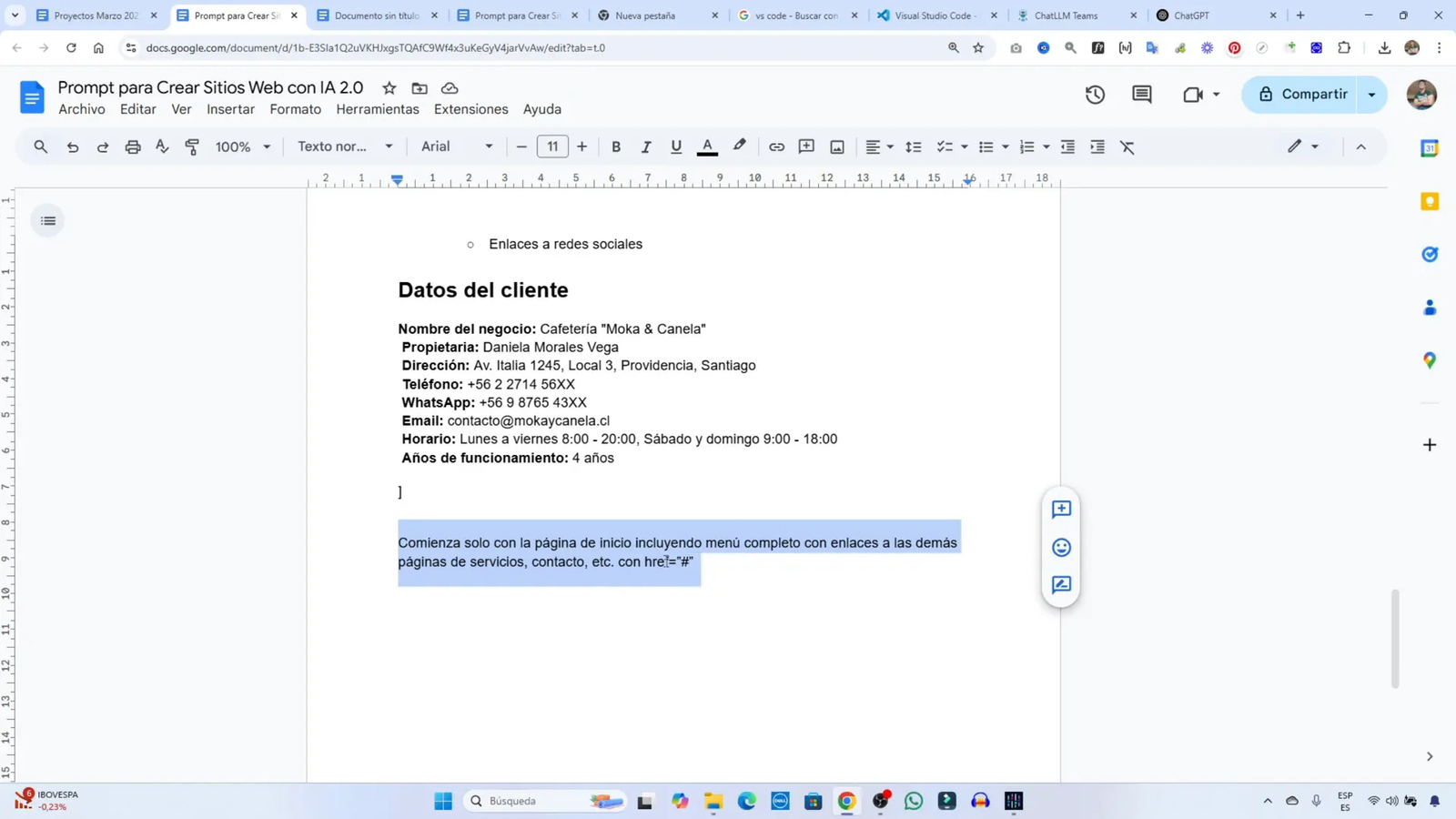This screenshot has height=819, width=1456.
Task: Insert a link with the link icon
Action: coord(776,147)
